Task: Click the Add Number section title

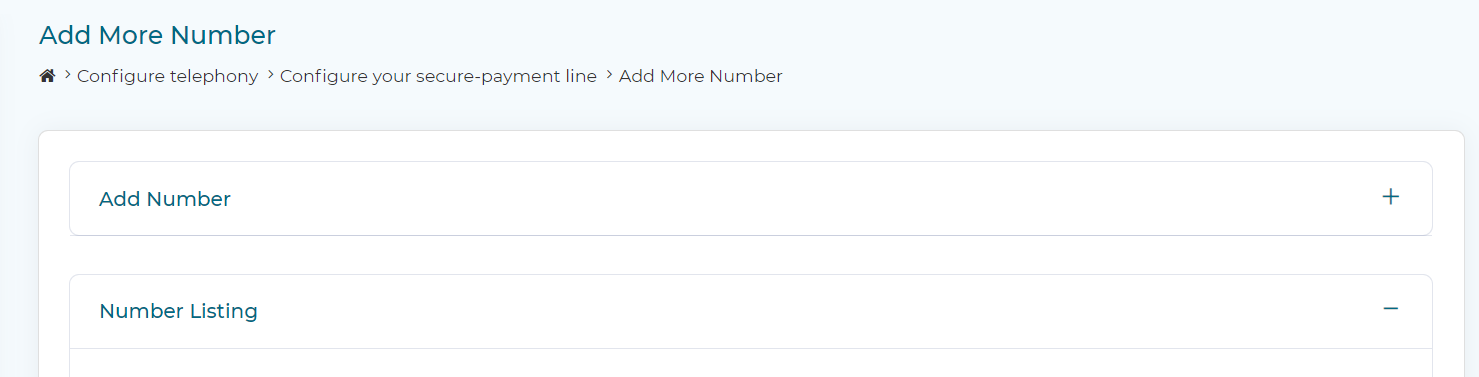Action: (x=165, y=199)
